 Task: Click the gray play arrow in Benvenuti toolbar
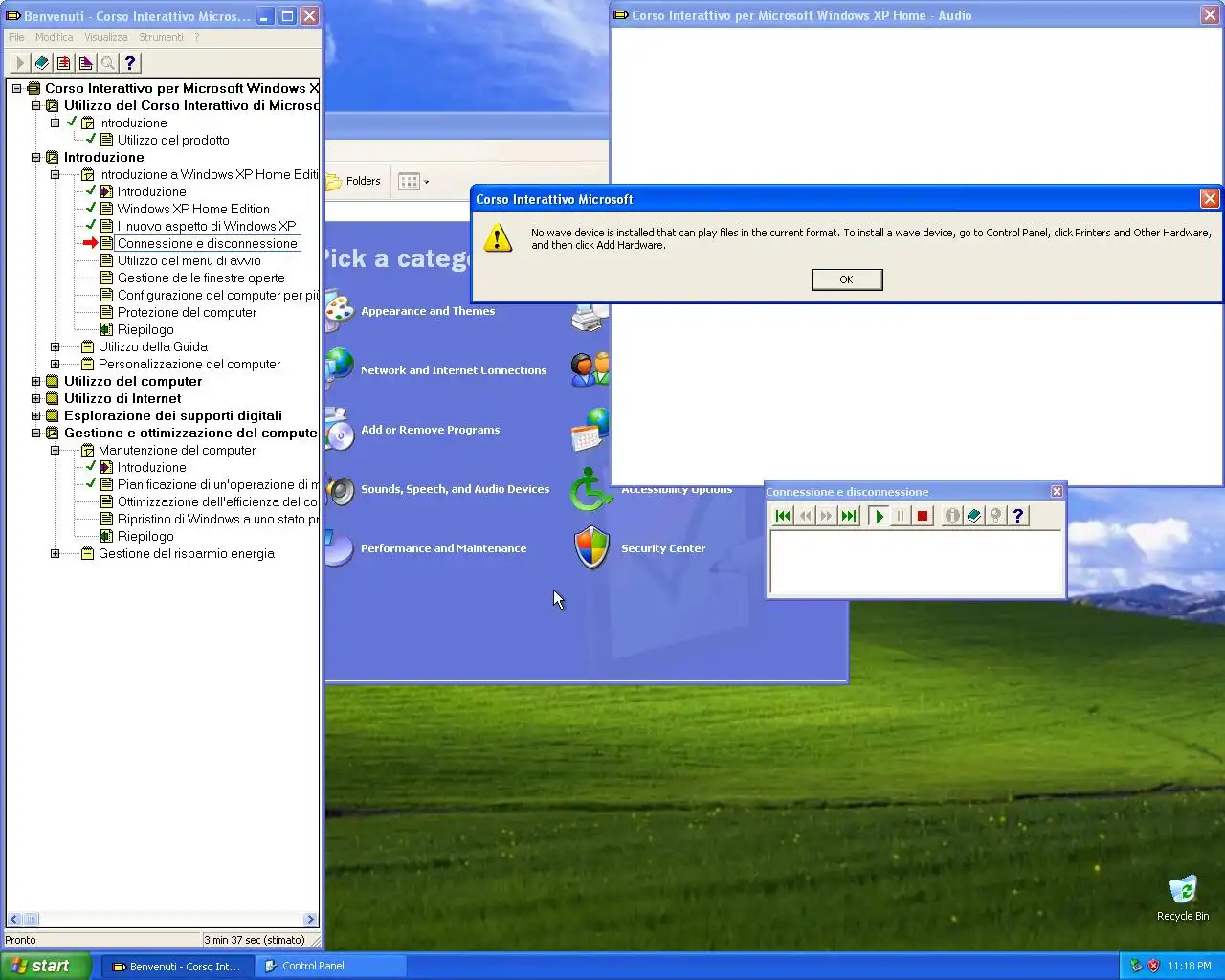point(19,63)
